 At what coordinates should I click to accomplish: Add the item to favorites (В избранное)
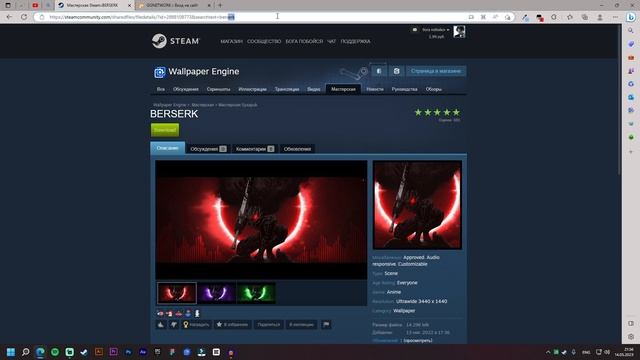tap(232, 324)
